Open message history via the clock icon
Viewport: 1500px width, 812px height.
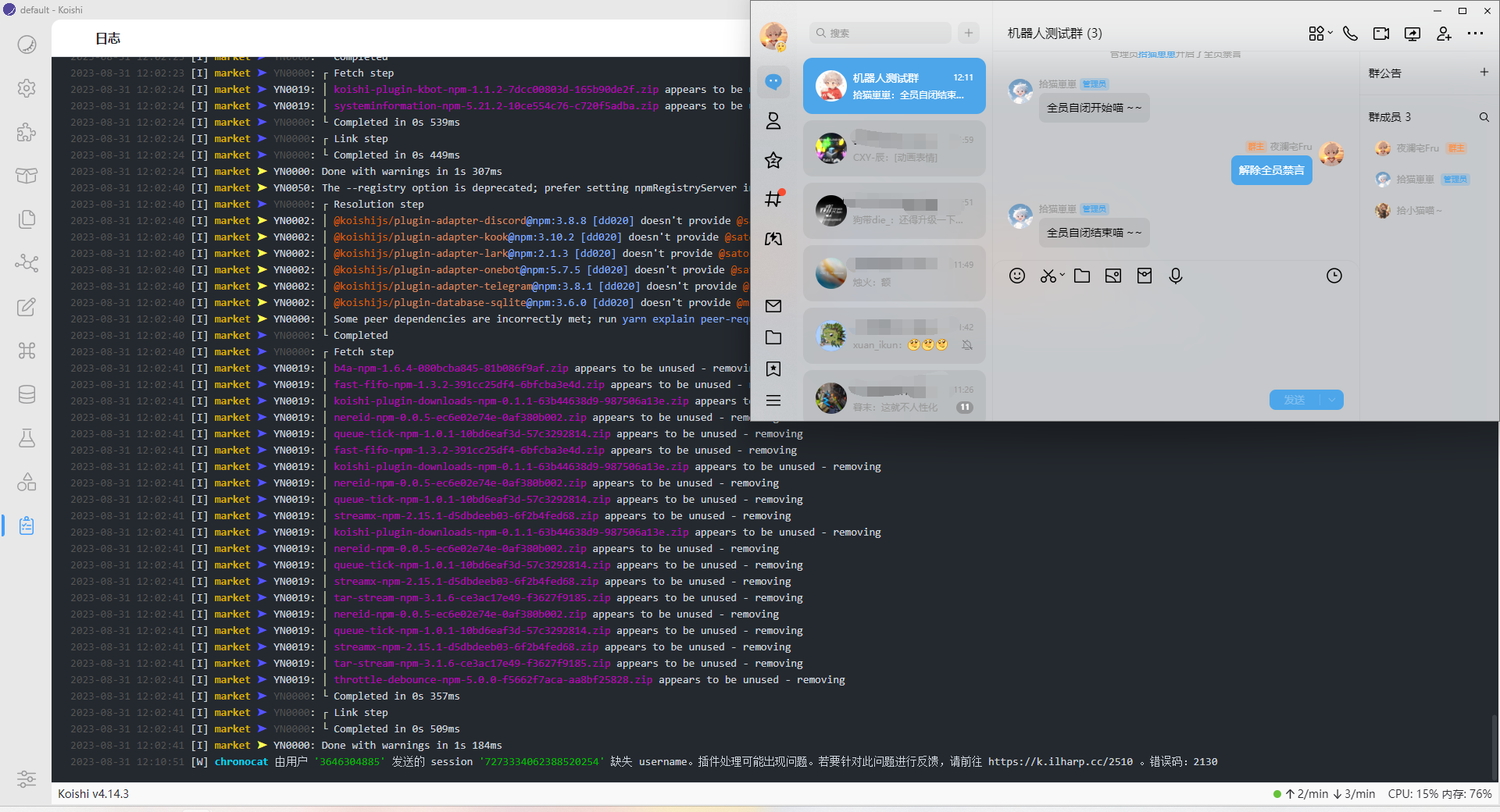click(1334, 276)
